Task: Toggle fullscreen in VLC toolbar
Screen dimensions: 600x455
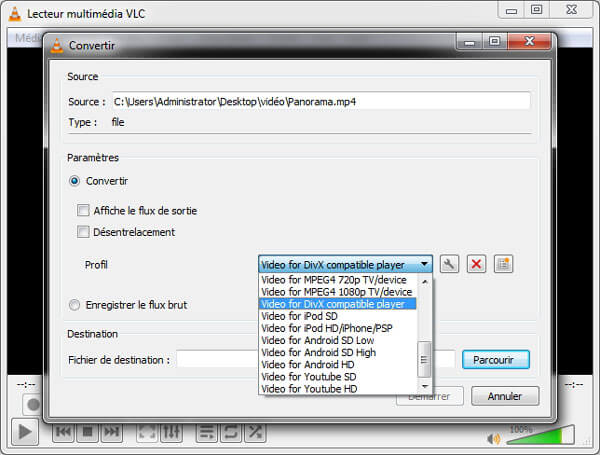Action: click(x=147, y=432)
